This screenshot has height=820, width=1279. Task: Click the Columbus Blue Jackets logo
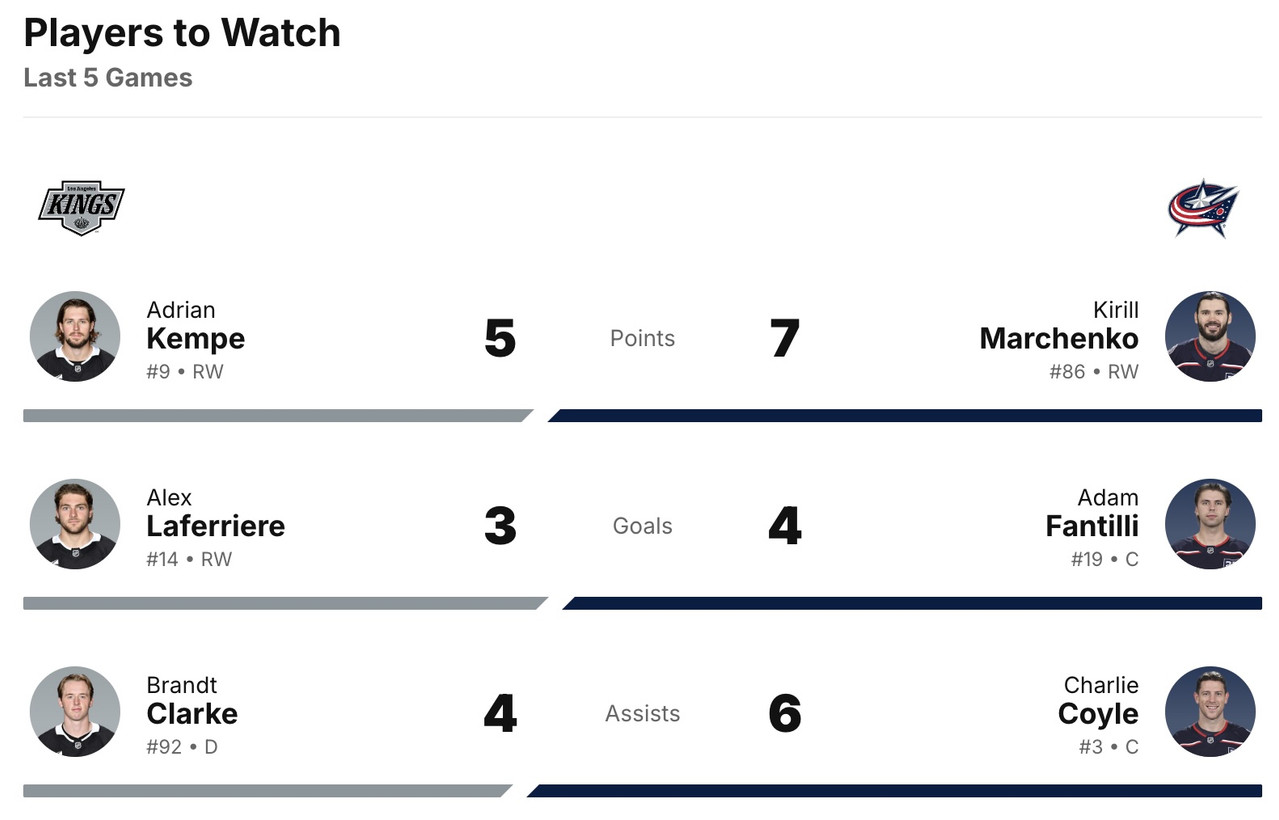click(1203, 208)
